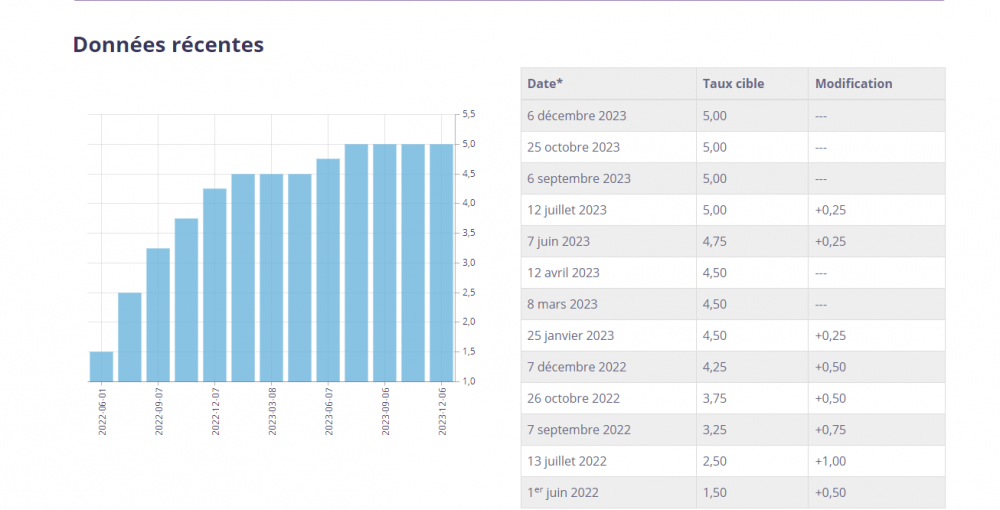This screenshot has width=1000, height=510.
Task: Select the "Taux cible" column header
Action: click(733, 84)
